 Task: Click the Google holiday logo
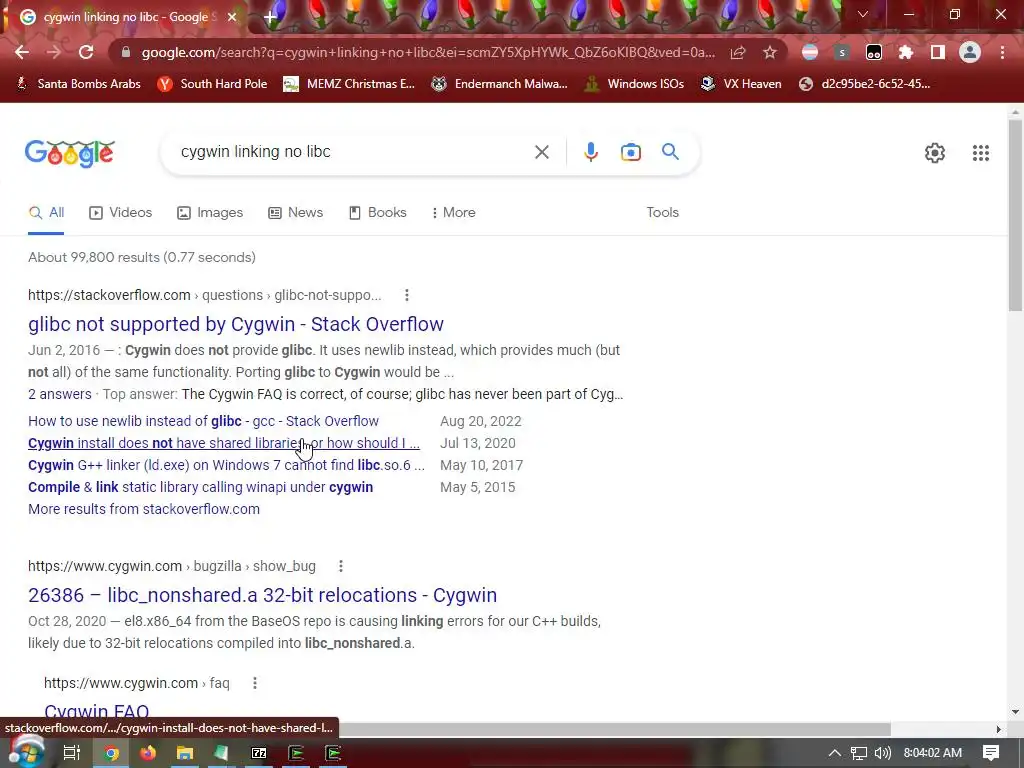click(x=70, y=153)
